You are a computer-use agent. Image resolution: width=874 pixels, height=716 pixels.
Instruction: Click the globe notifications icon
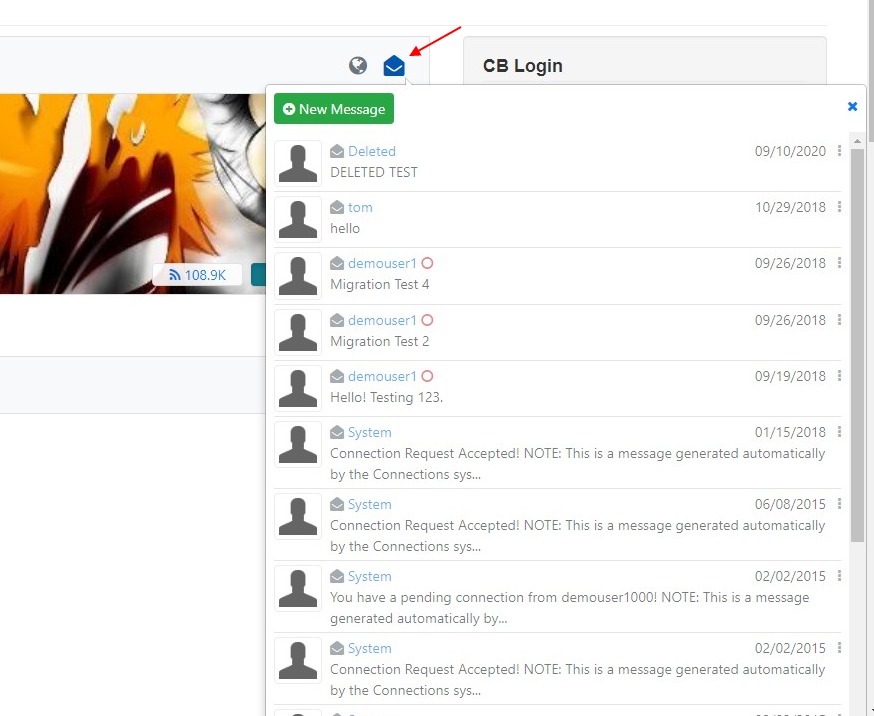click(358, 66)
